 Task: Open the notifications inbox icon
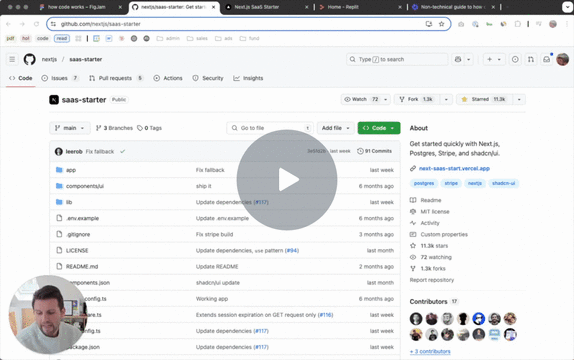[x=547, y=59]
